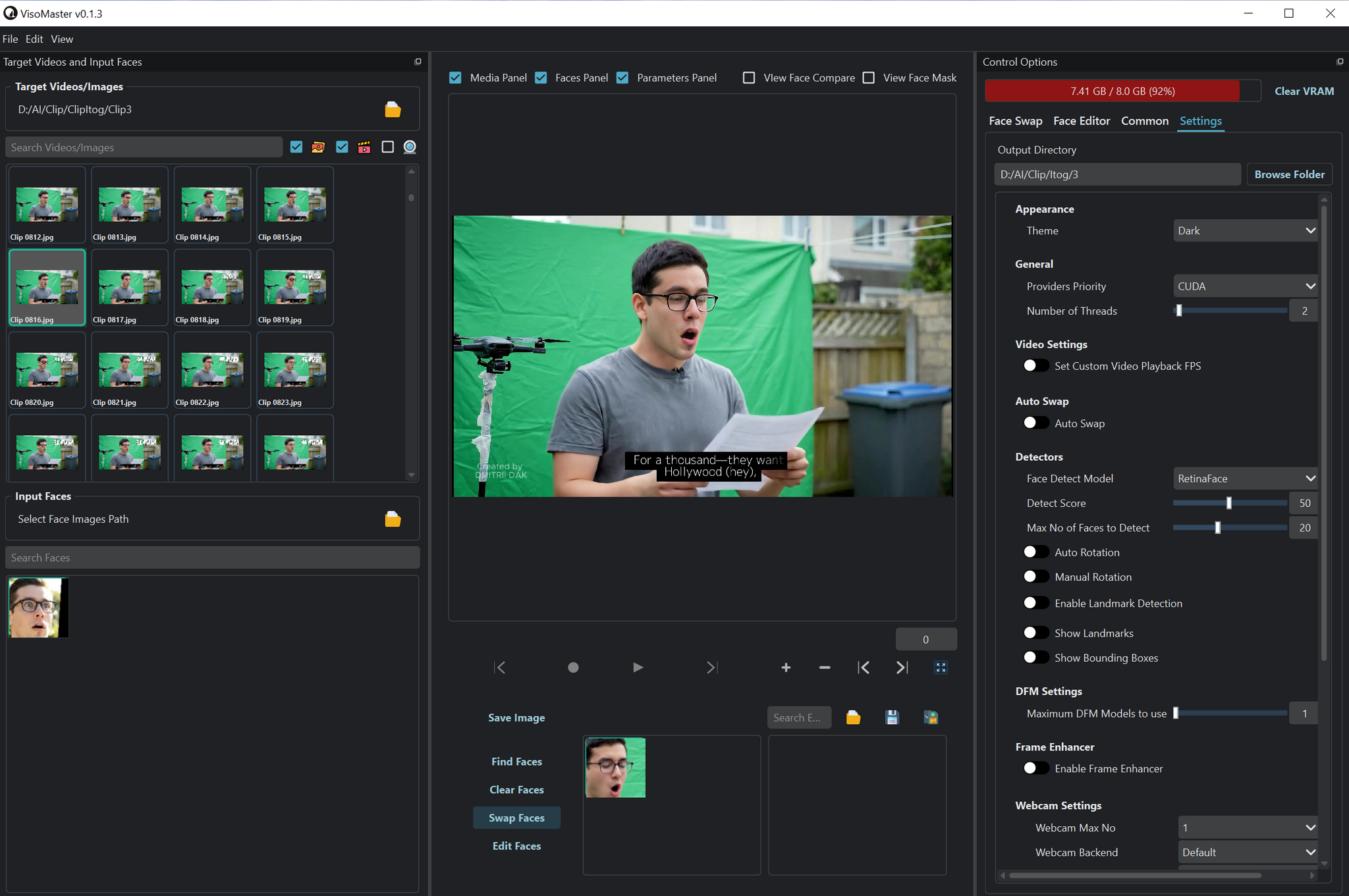
Task: Open the Theme dropdown showing Dark
Action: (1245, 231)
